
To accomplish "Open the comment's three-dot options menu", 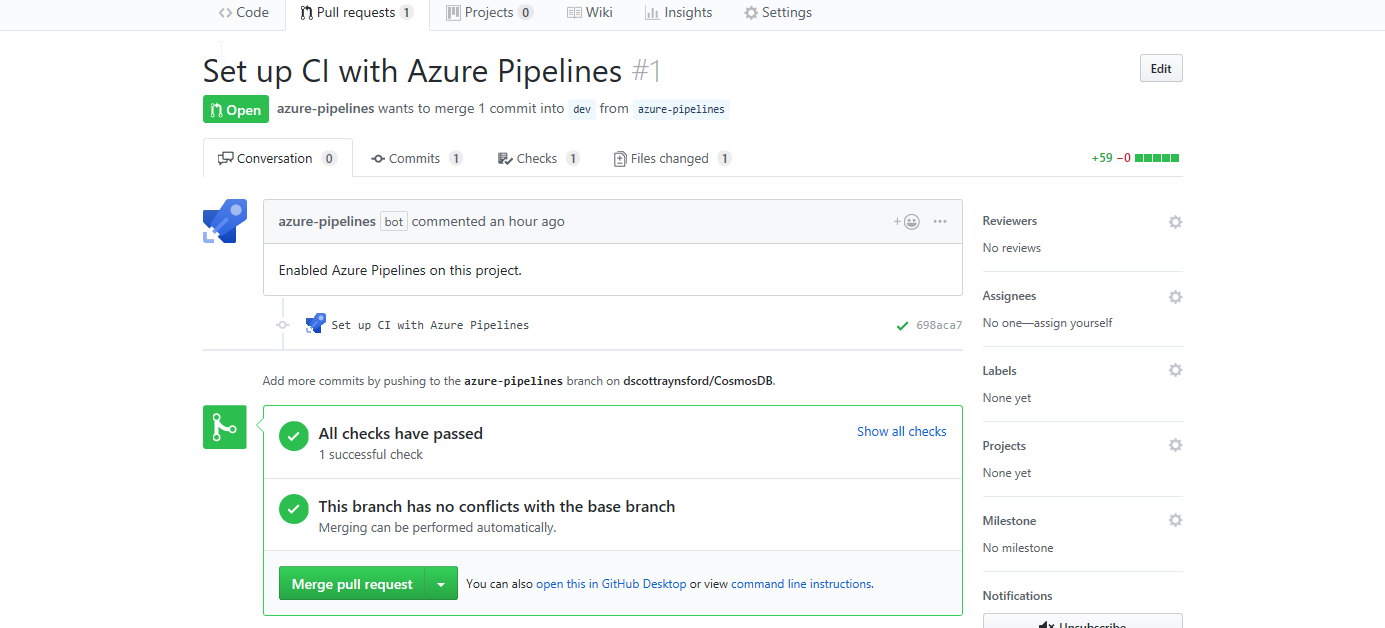I will point(940,222).
